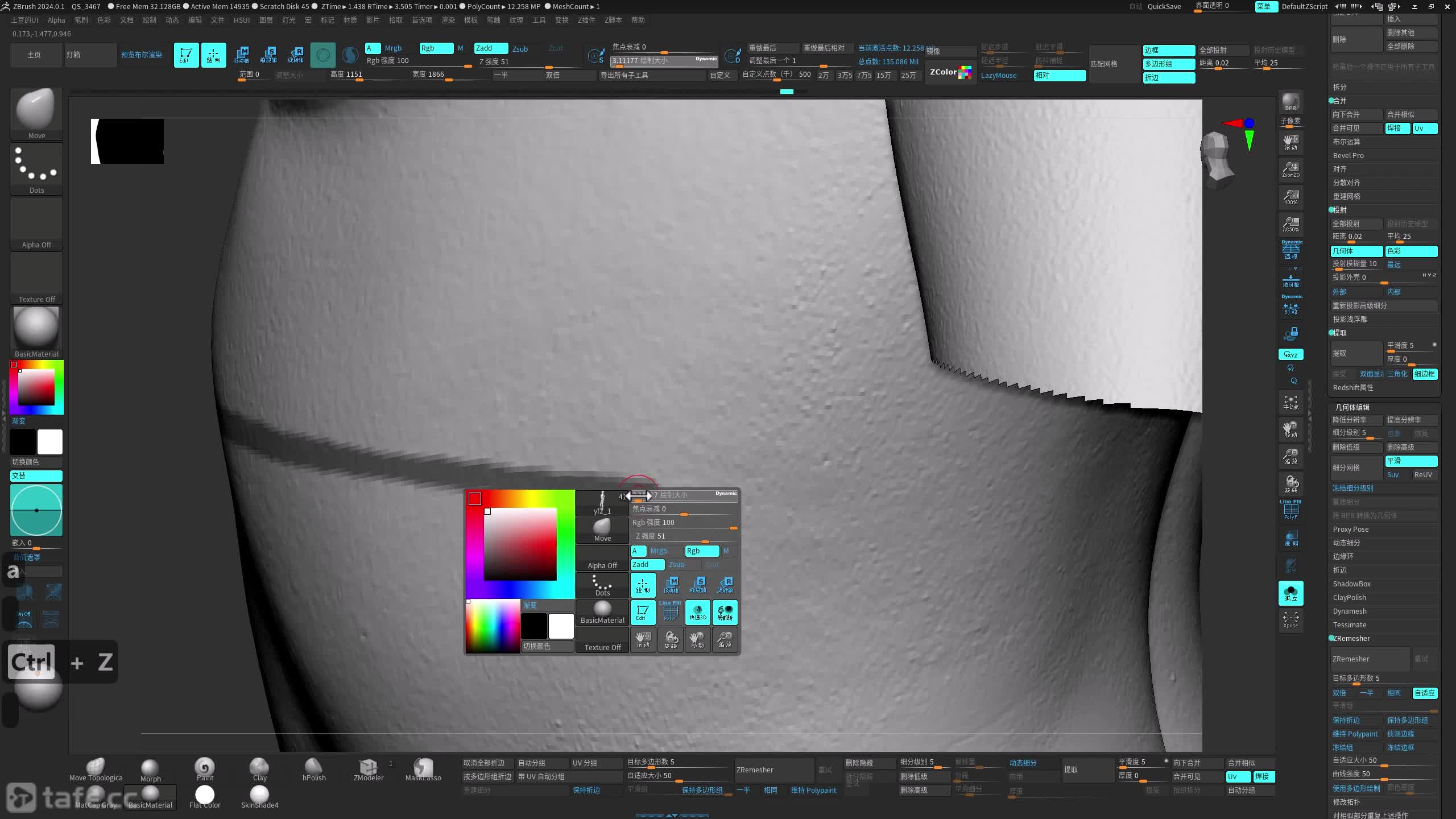Image resolution: width=1456 pixels, height=819 pixels.
Task: Toggle Zsub in the top toolbar
Action: coord(520,49)
